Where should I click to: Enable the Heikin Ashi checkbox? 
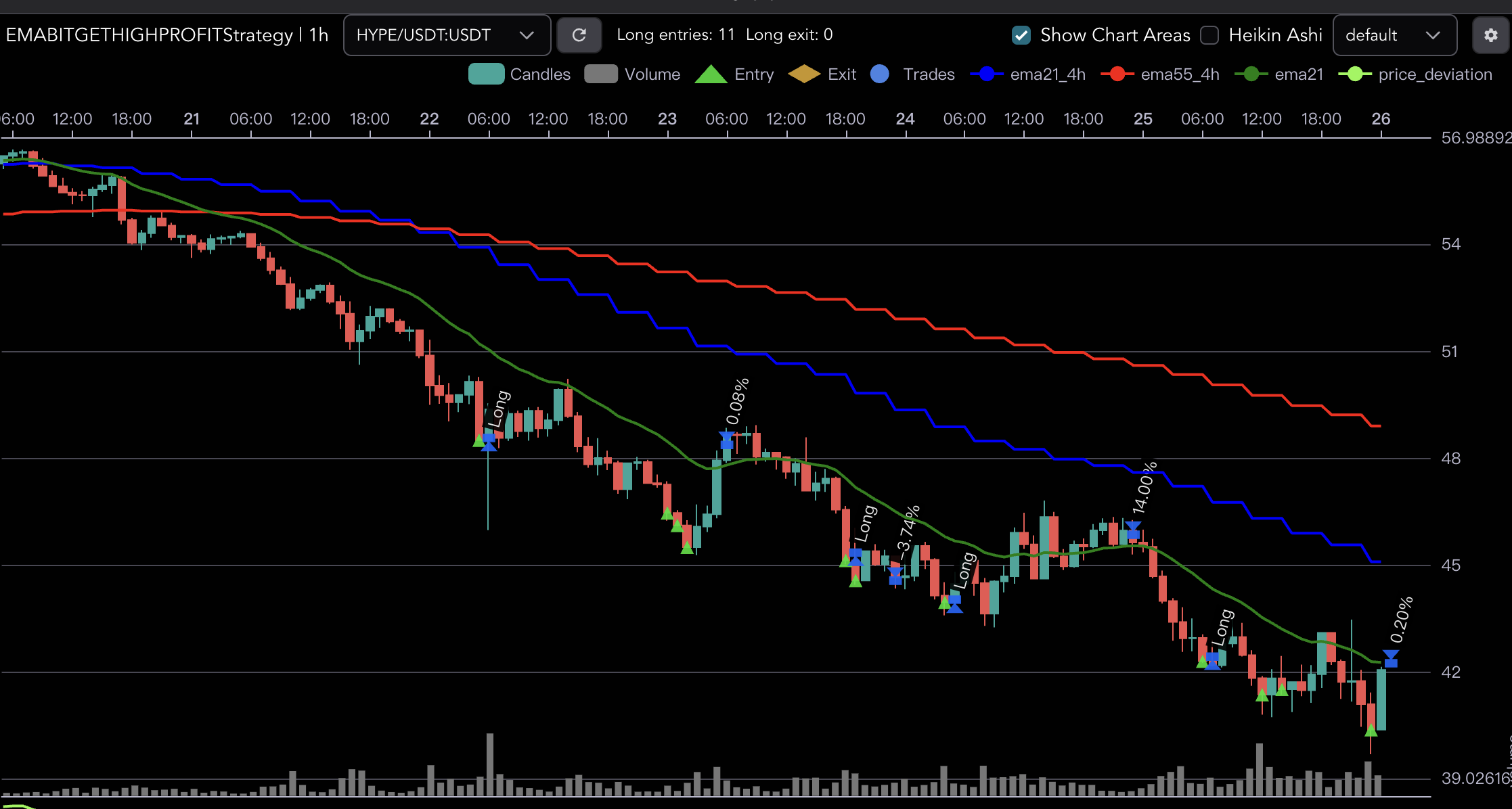(1209, 35)
